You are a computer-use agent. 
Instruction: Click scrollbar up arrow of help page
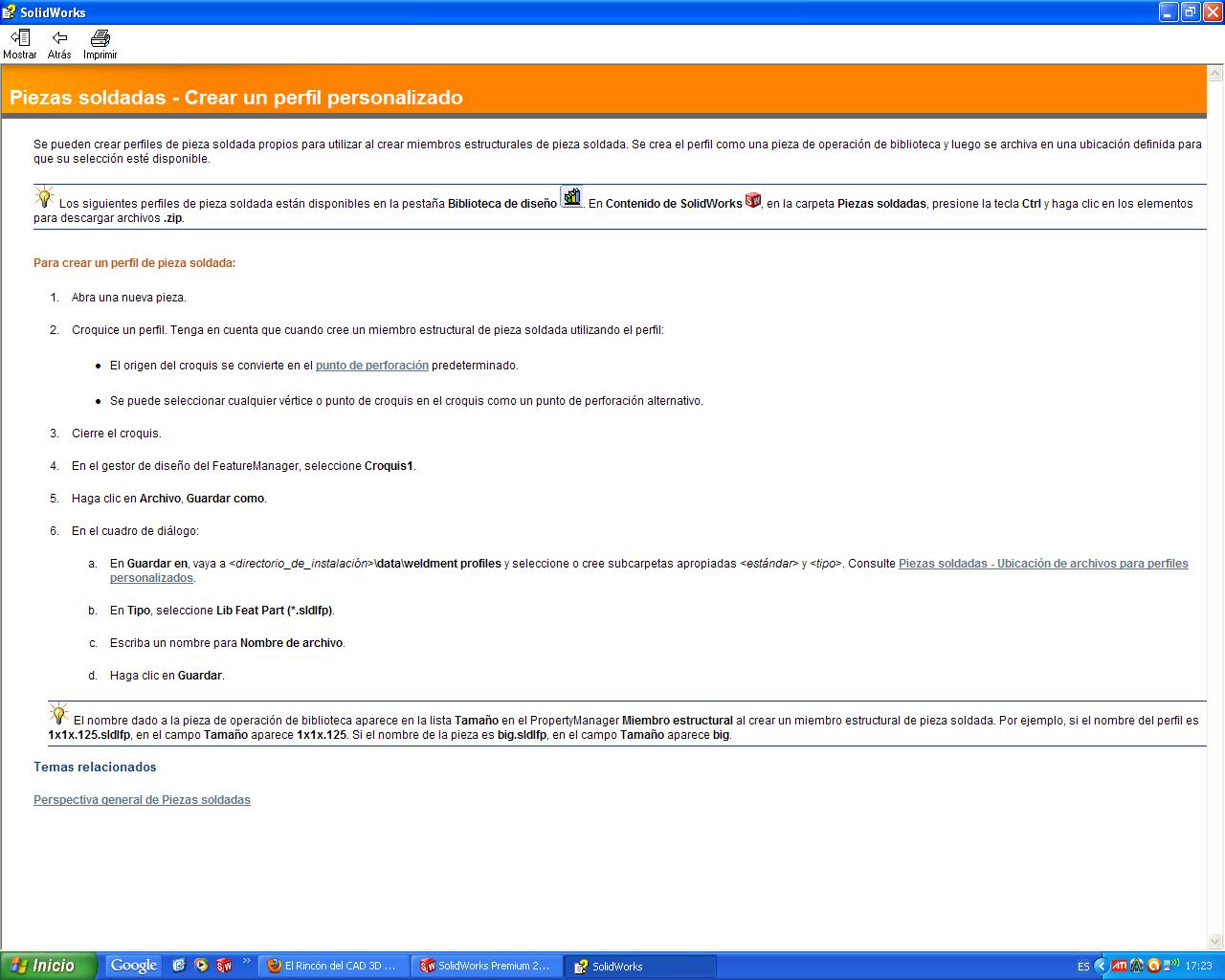1215,74
